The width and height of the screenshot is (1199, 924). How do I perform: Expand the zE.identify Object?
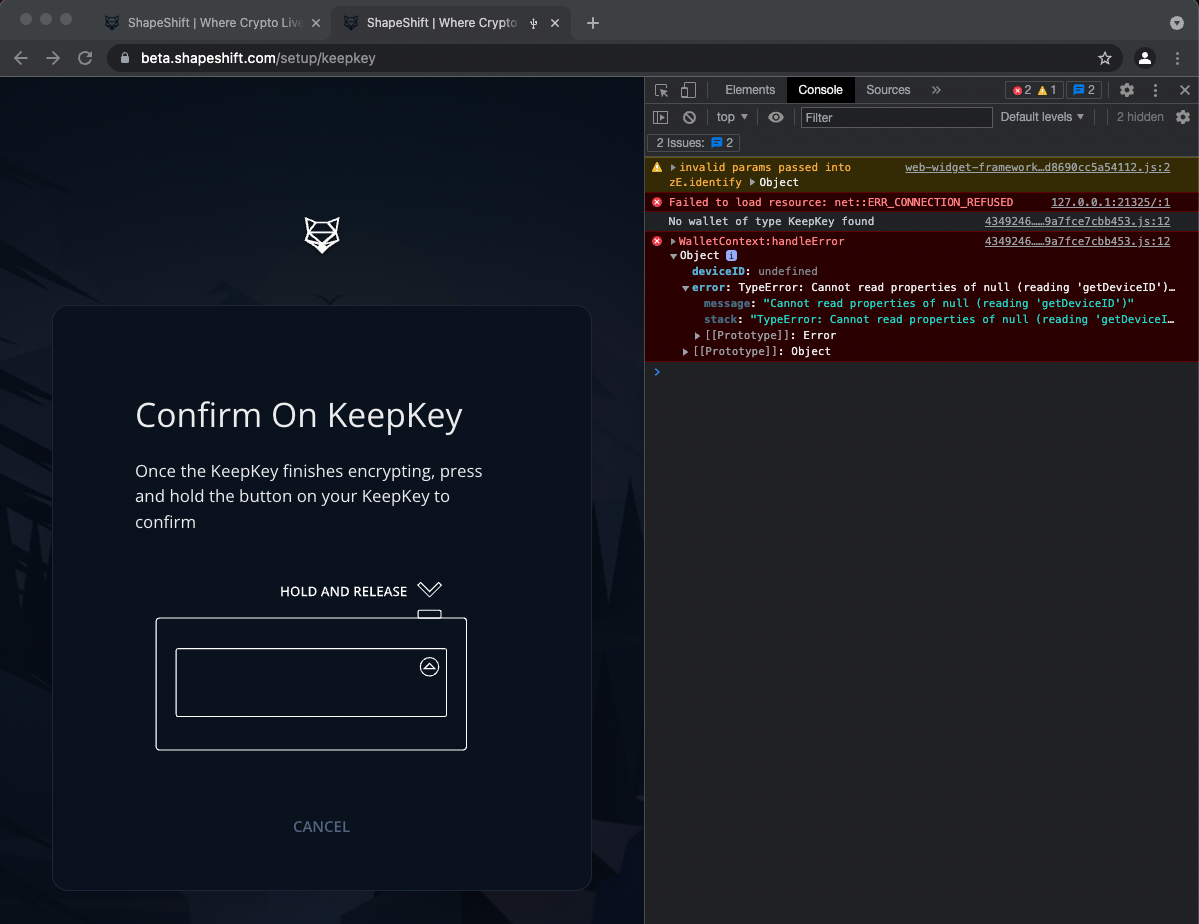pyautogui.click(x=752, y=182)
